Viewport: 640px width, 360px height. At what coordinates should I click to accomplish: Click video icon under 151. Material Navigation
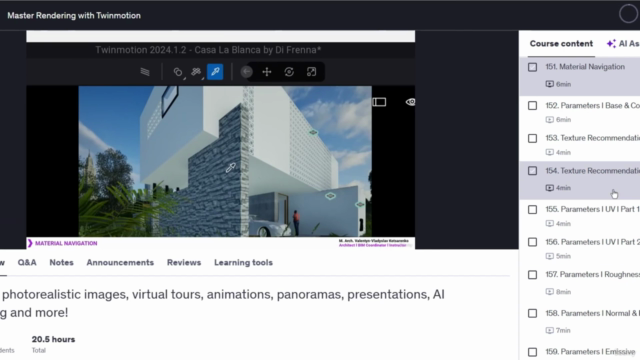(550, 84)
